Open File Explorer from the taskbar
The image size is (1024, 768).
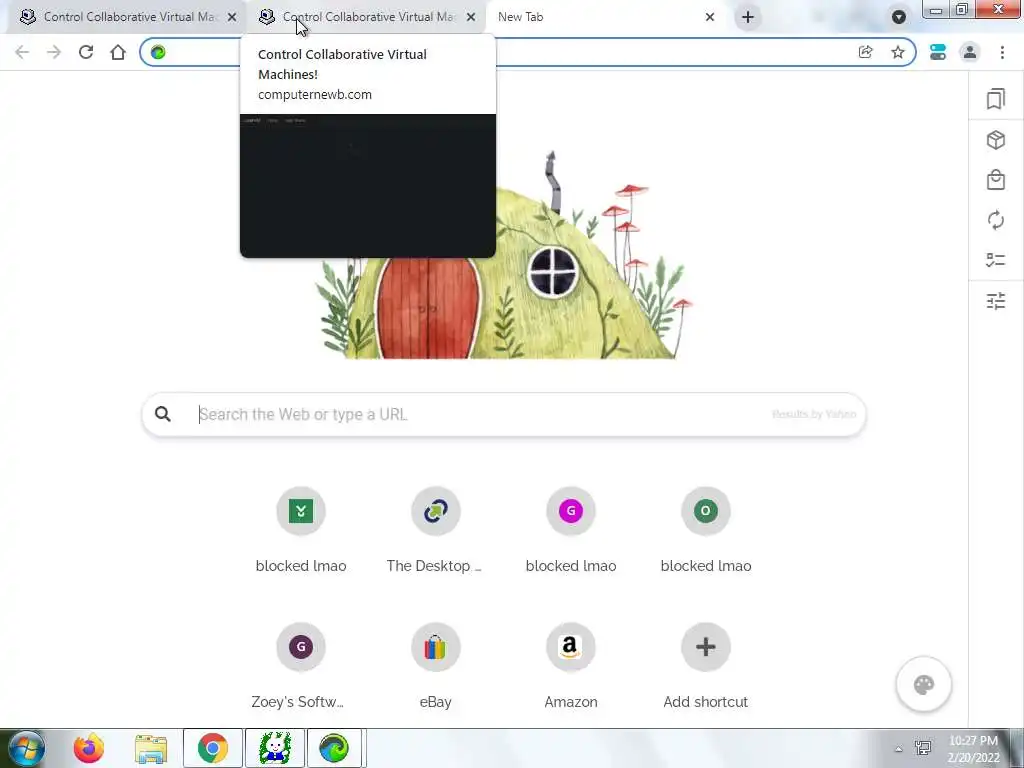pos(151,748)
